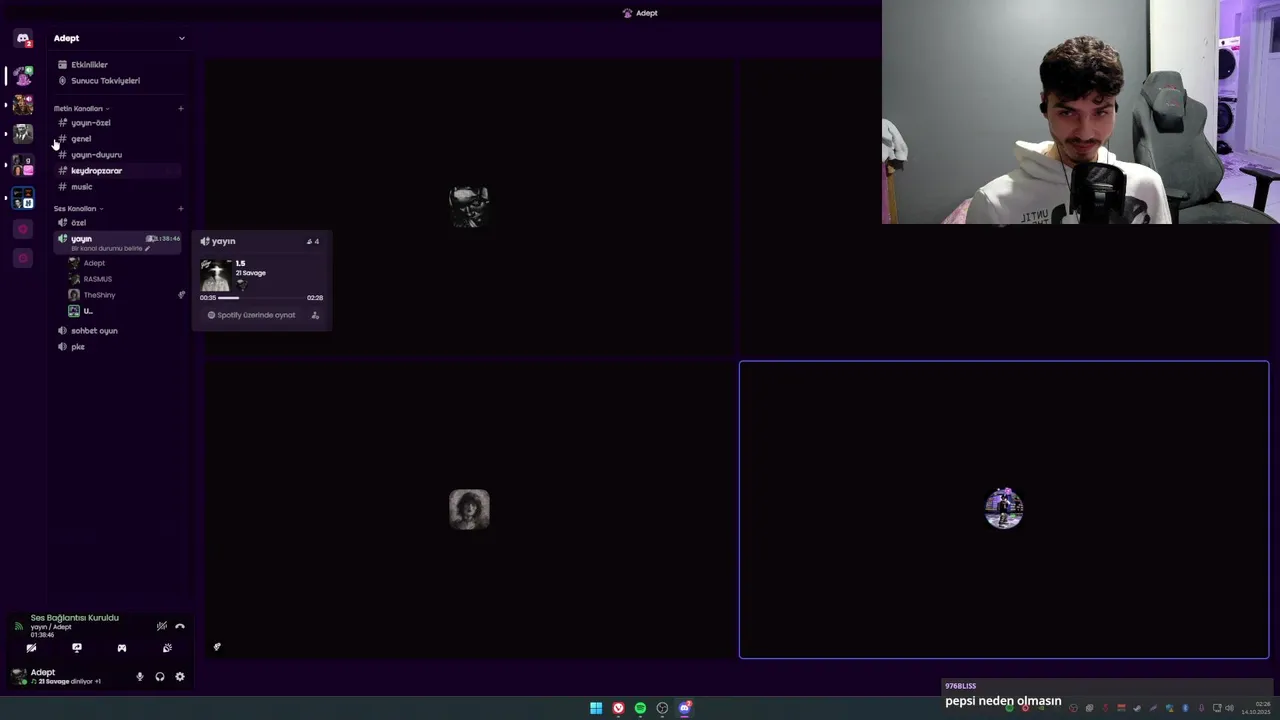This screenshot has width=1280, height=720.
Task: Open Discord direct messages home icon
Action: tap(23, 39)
